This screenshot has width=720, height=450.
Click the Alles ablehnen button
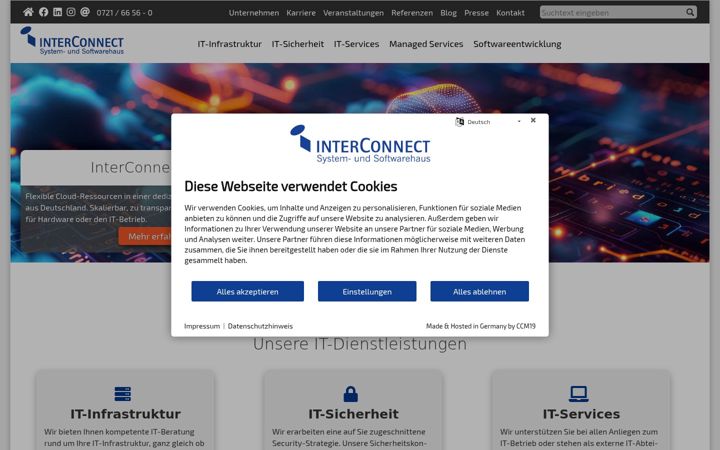pyautogui.click(x=479, y=292)
